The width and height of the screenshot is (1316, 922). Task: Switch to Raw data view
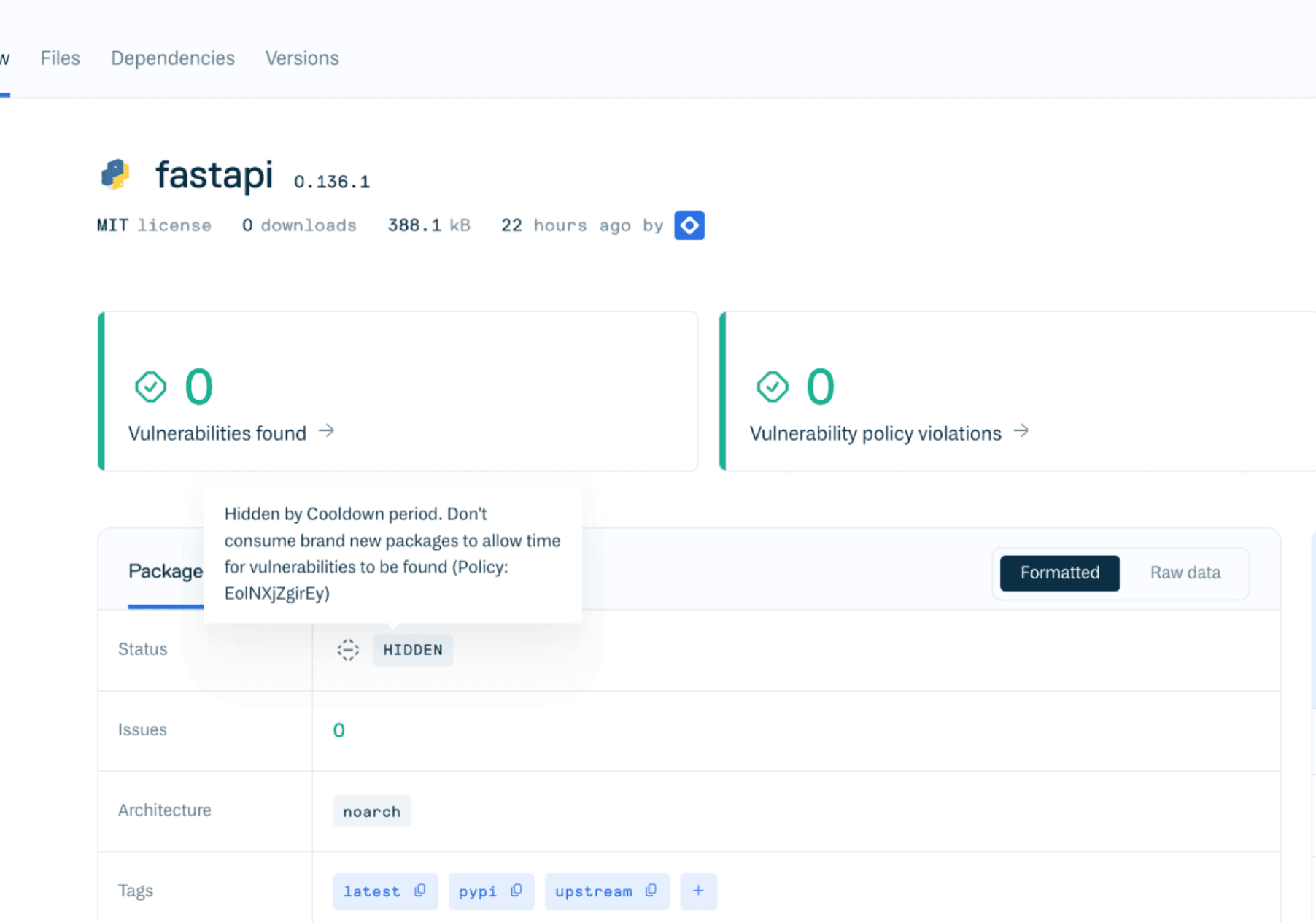pos(1185,573)
